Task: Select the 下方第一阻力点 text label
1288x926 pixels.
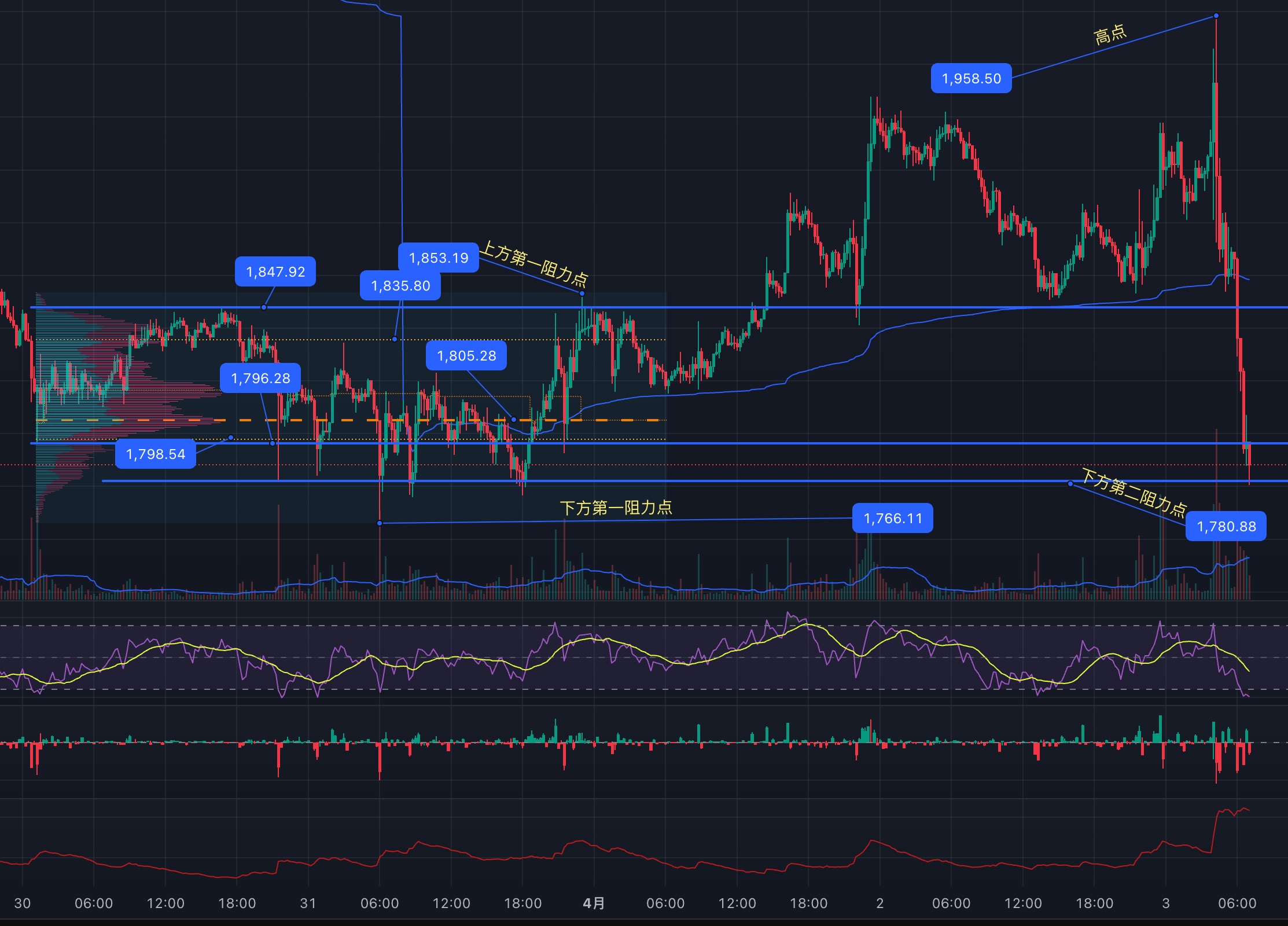Action: [x=616, y=508]
